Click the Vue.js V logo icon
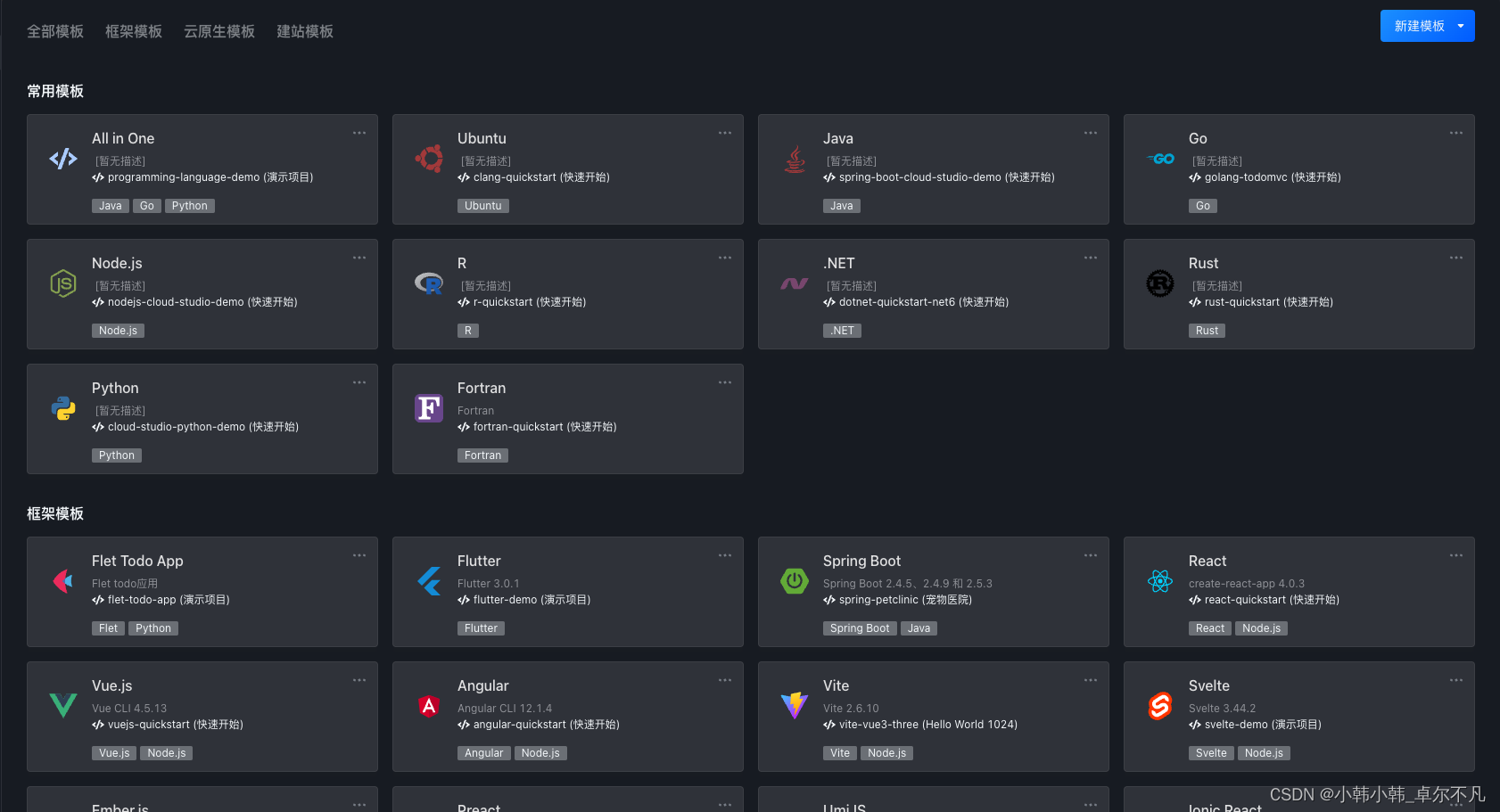 [63, 706]
